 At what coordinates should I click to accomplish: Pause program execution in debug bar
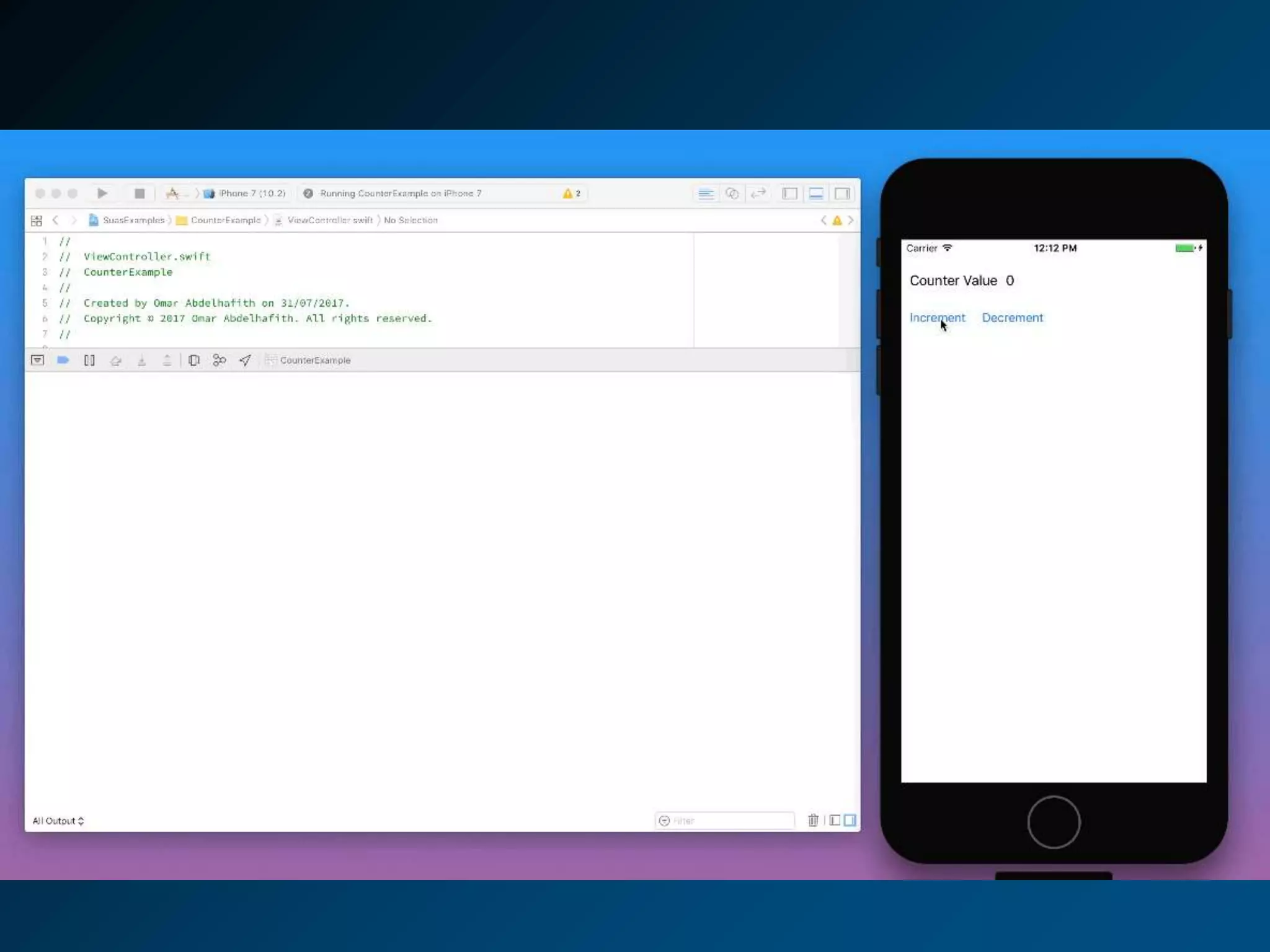(x=89, y=360)
